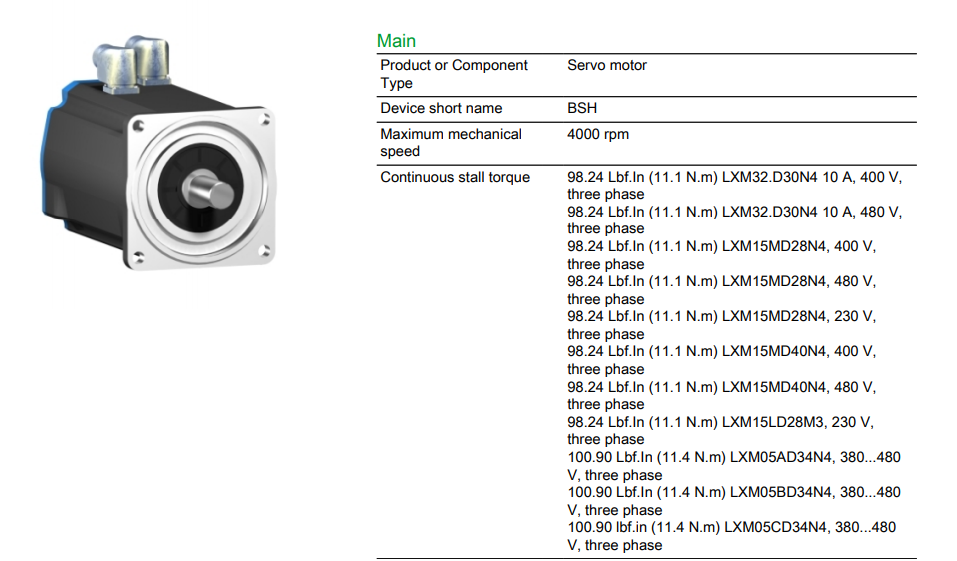Click the 'BSH' value
The height and width of the screenshot is (561, 957).
pyautogui.click(x=582, y=108)
